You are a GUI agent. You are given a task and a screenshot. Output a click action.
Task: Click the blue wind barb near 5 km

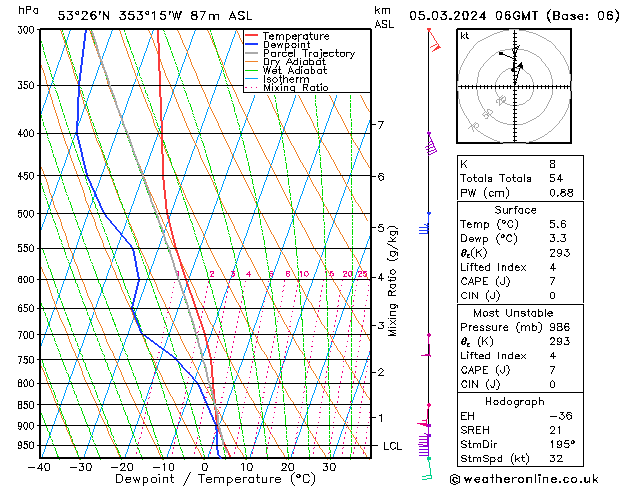click(x=425, y=229)
